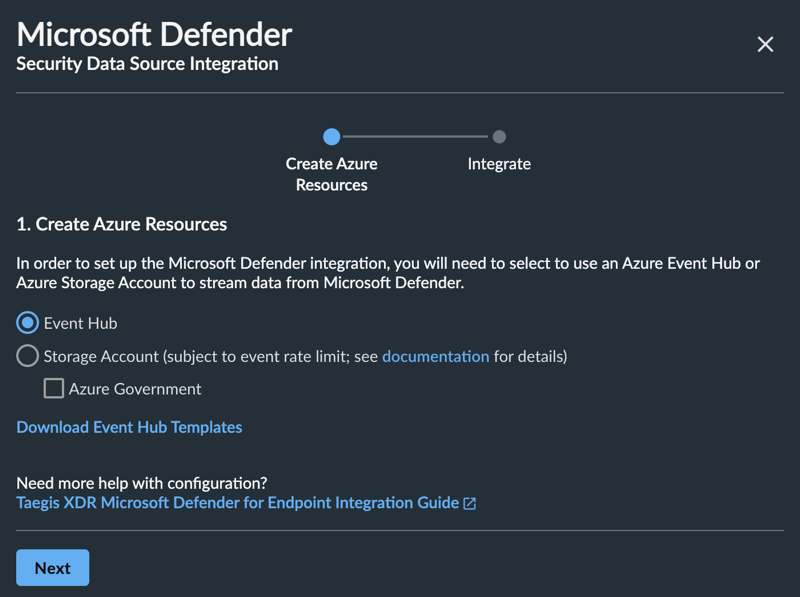Click 'Need more help with configuration?' text
800x597 pixels.
click(142, 483)
